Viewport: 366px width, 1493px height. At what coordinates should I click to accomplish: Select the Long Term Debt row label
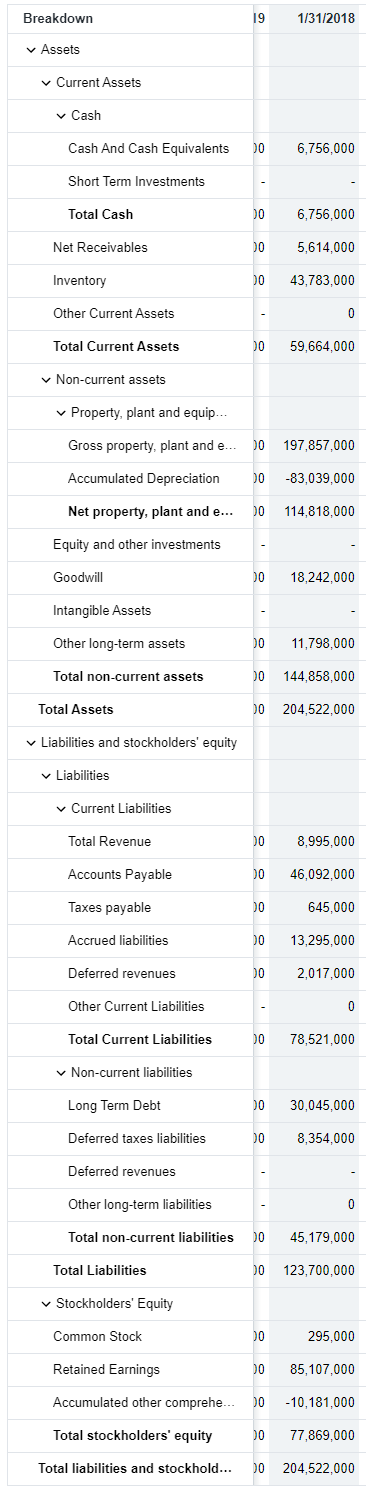click(114, 1105)
